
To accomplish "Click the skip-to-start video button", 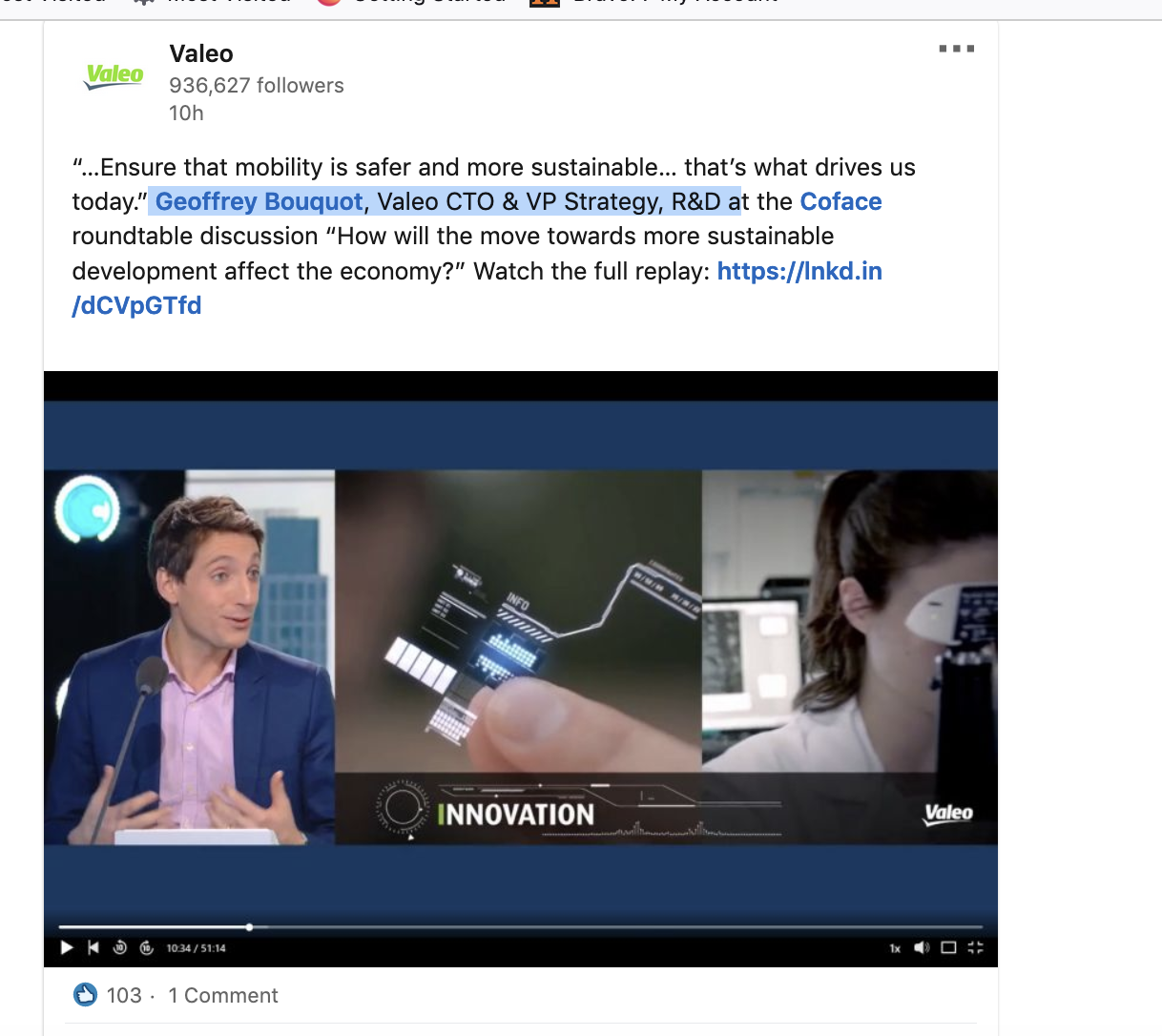I will pyautogui.click(x=93, y=947).
